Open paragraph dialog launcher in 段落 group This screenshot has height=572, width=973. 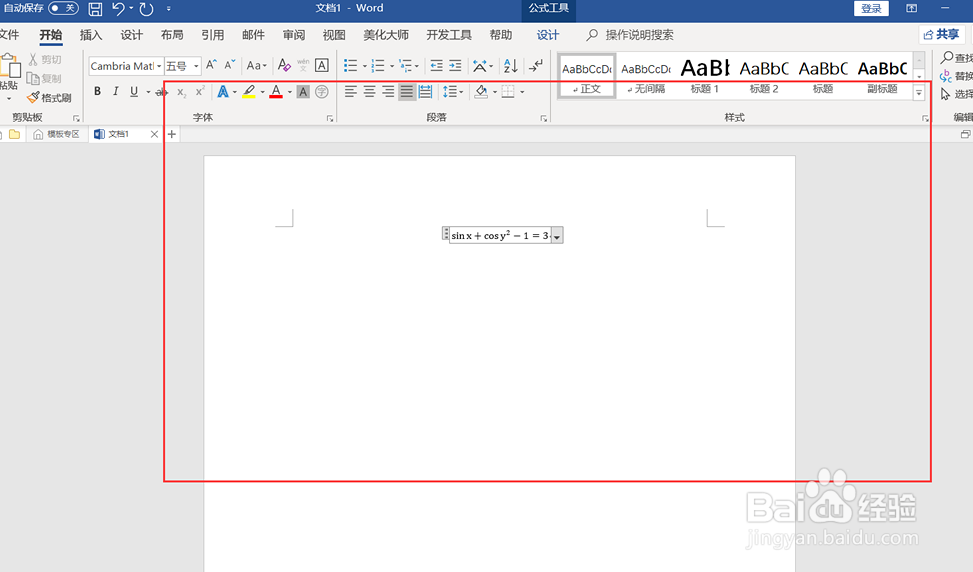(544, 118)
